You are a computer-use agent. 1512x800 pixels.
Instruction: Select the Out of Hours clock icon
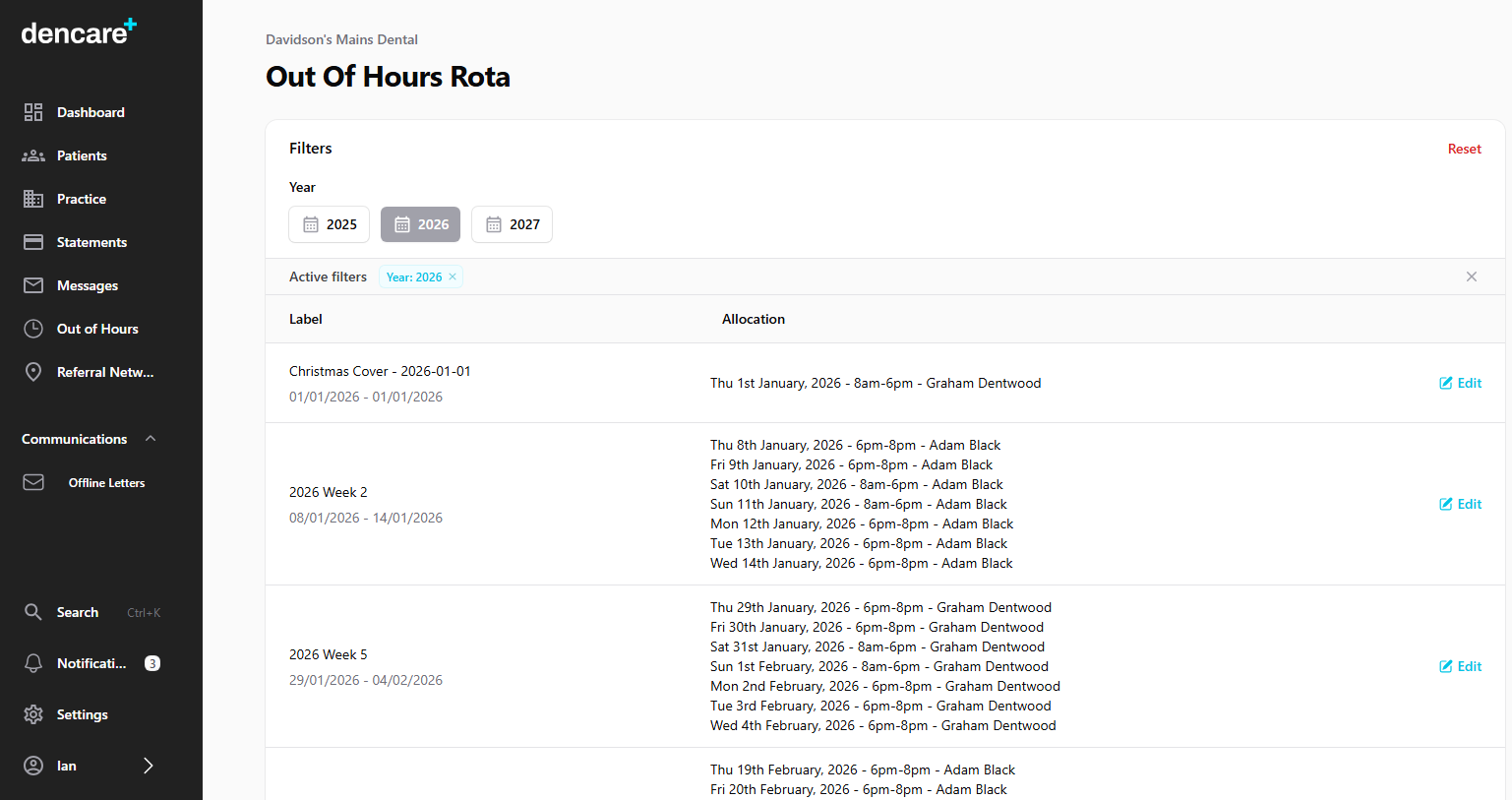[32, 328]
